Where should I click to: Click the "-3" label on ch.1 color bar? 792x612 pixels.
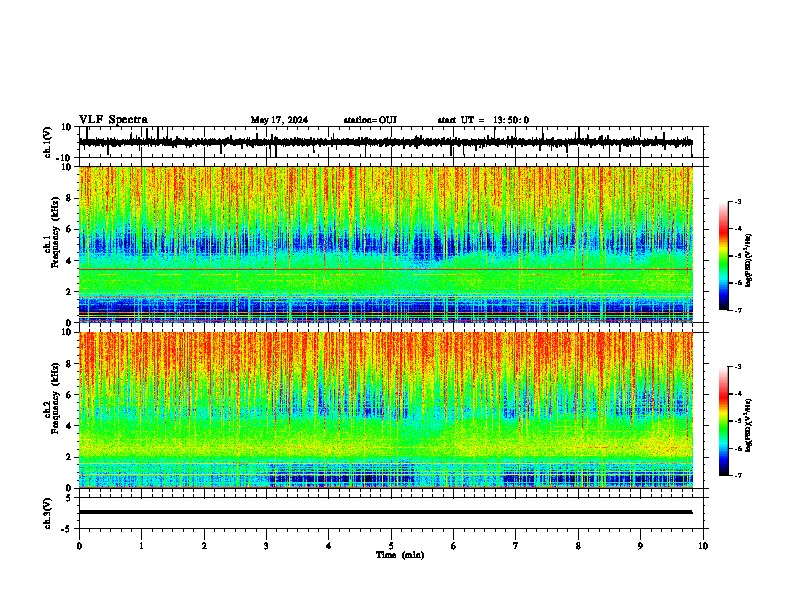coord(738,201)
